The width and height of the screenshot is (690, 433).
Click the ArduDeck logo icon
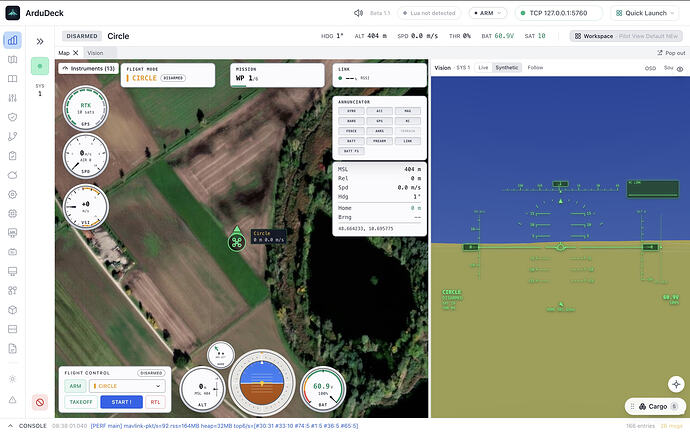(12, 13)
